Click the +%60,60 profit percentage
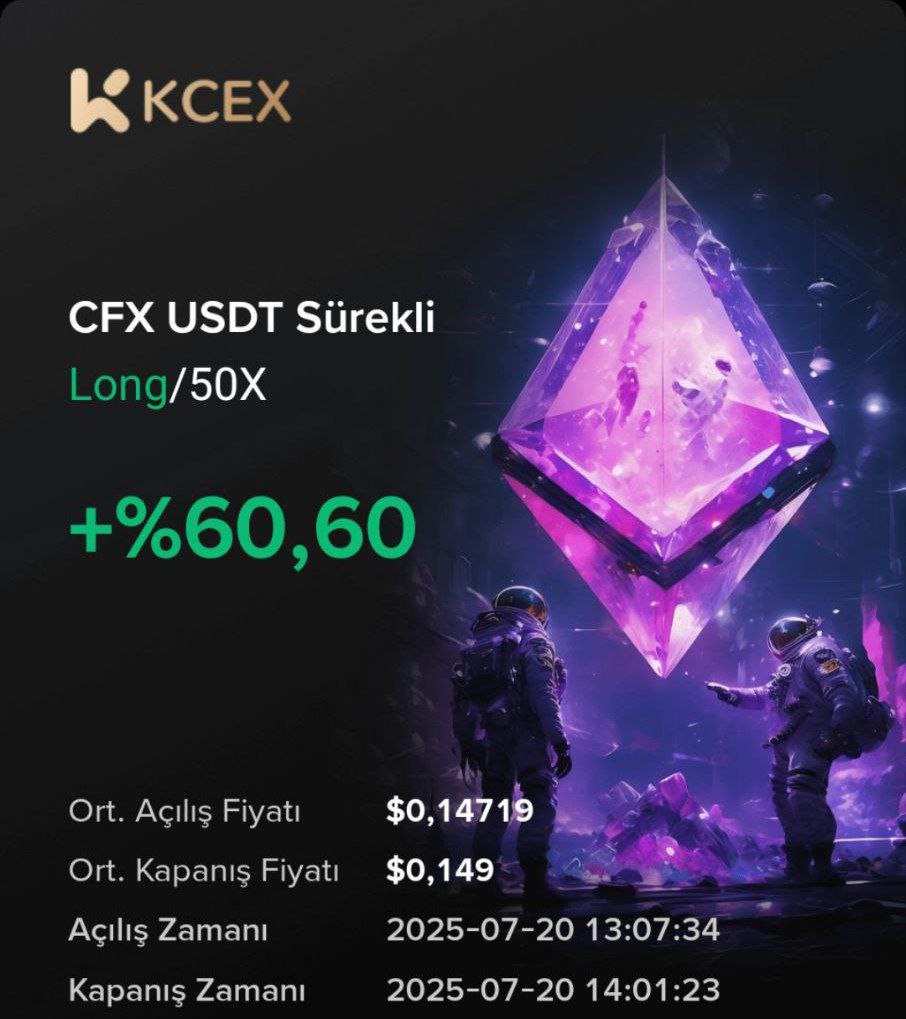This screenshot has height=1019, width=906. click(242, 528)
